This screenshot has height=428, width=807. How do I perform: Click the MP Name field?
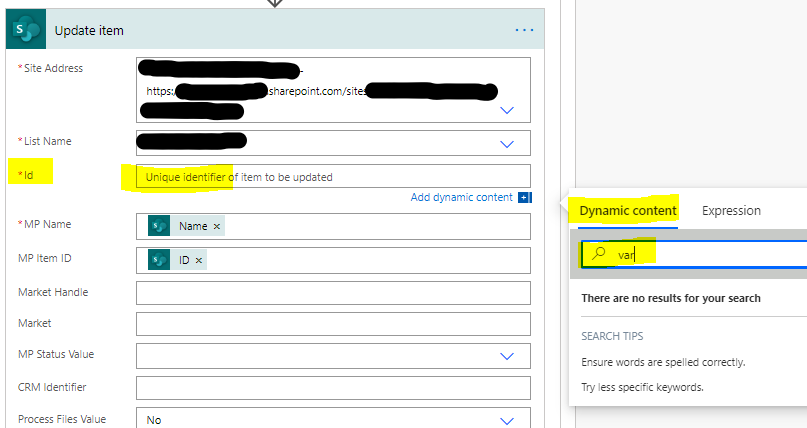coord(333,226)
